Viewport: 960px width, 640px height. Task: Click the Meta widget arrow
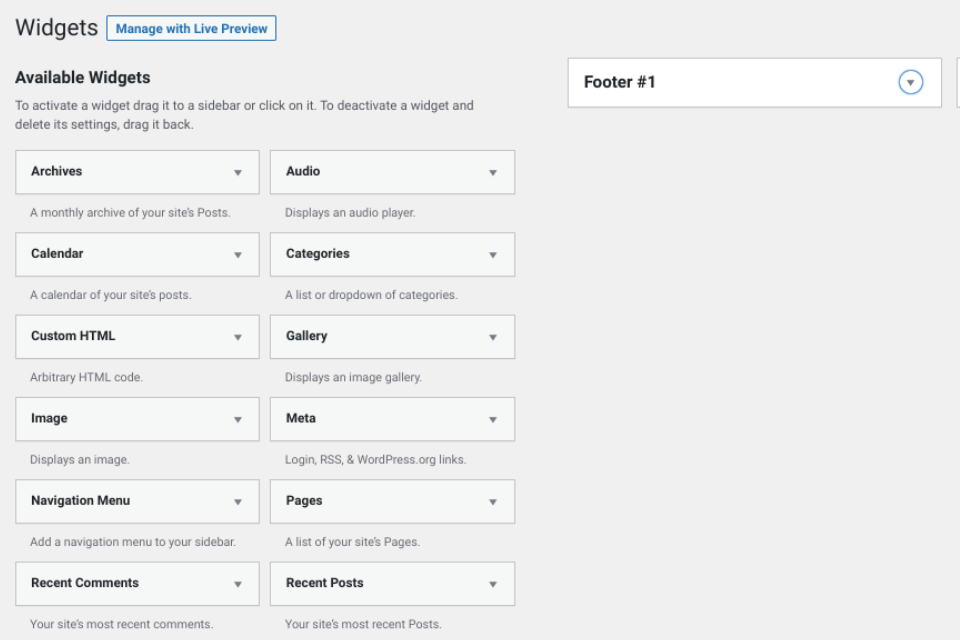pos(493,420)
